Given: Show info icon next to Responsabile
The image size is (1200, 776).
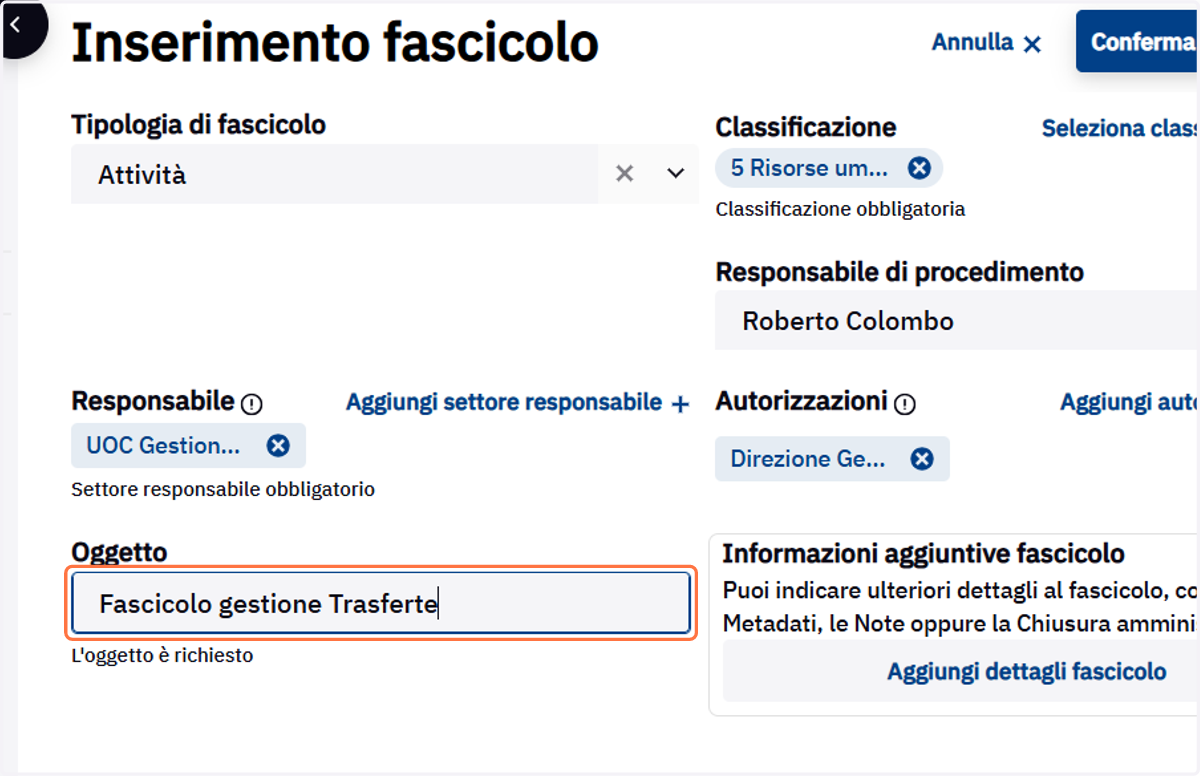Looking at the screenshot, I should coord(252,404).
